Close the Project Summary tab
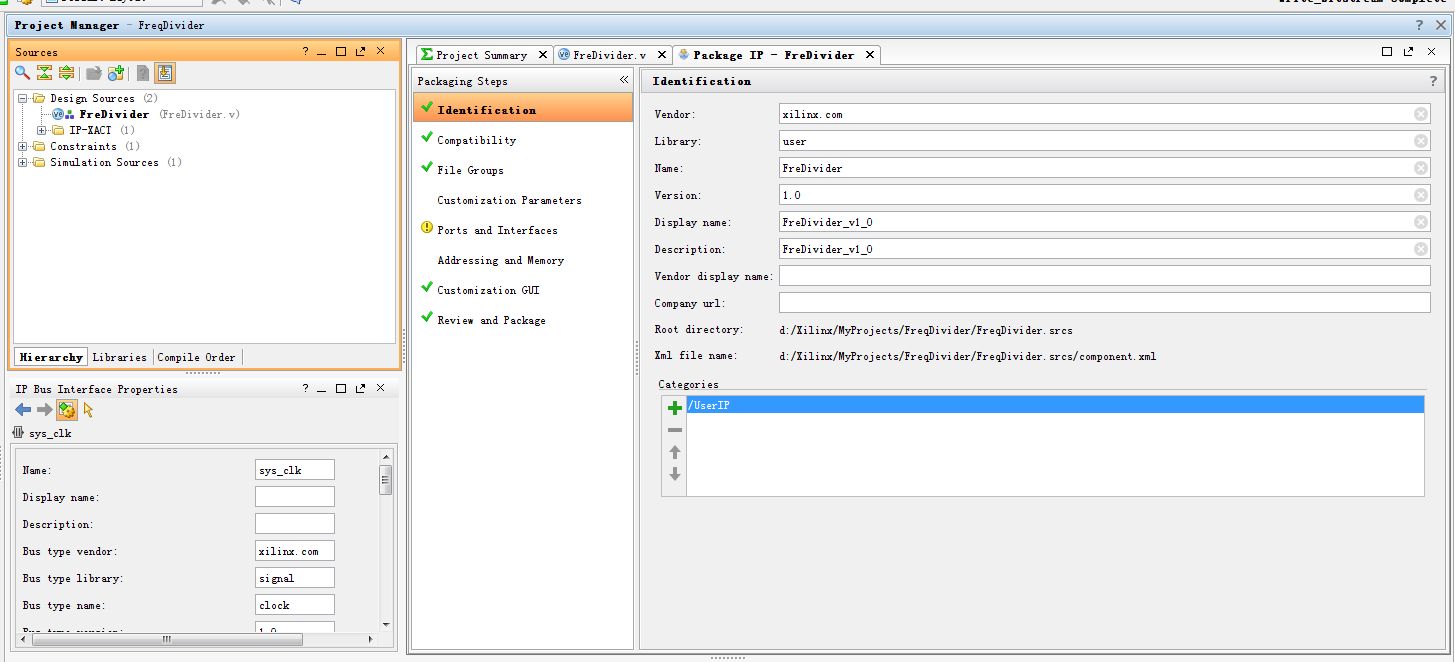The image size is (1455, 662). tap(543, 55)
